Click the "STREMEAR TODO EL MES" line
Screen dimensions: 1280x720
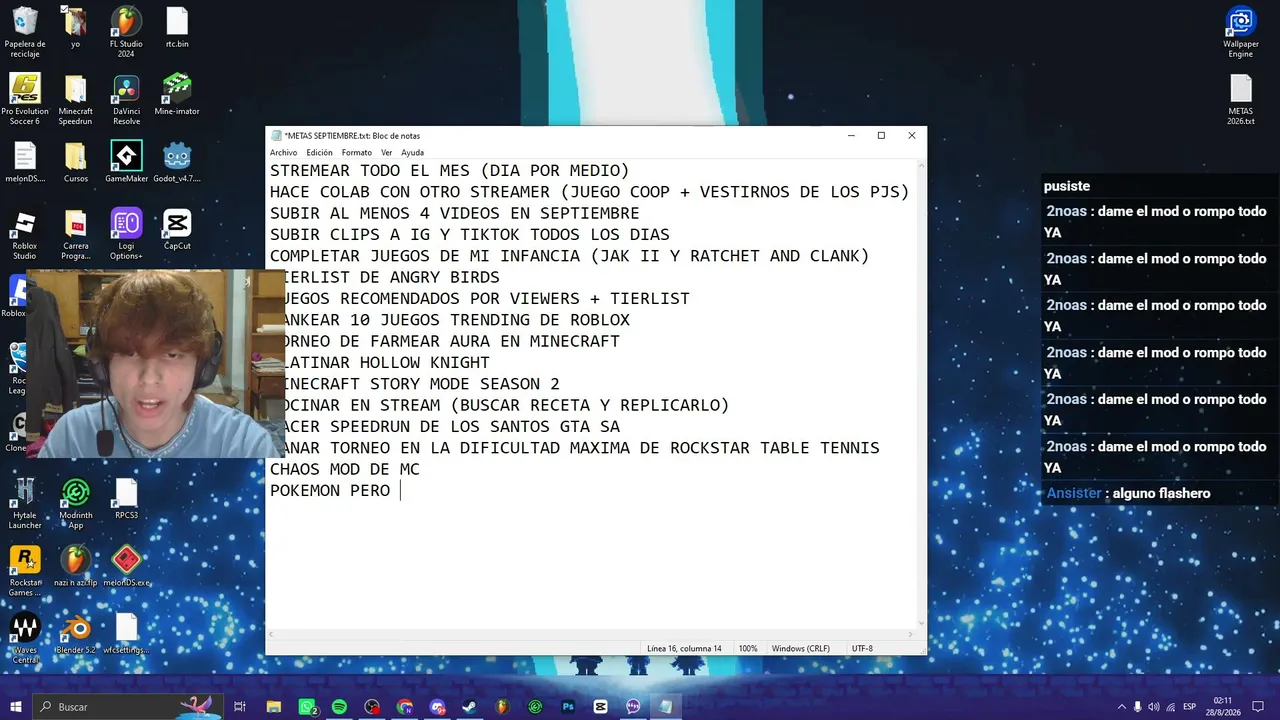[450, 171]
